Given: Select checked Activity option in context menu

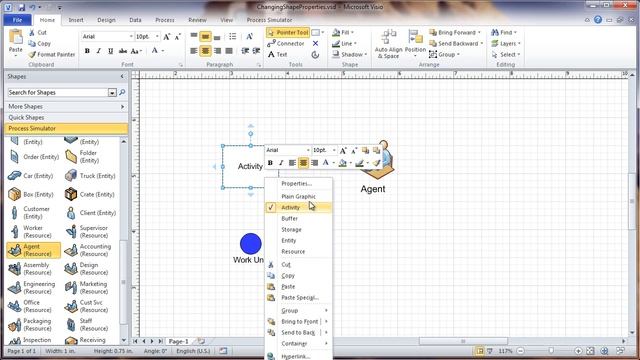Looking at the screenshot, I should tap(298, 207).
